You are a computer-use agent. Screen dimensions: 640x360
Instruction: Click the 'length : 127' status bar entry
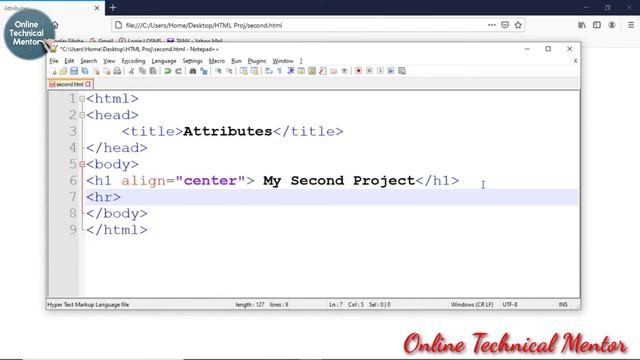click(x=250, y=304)
